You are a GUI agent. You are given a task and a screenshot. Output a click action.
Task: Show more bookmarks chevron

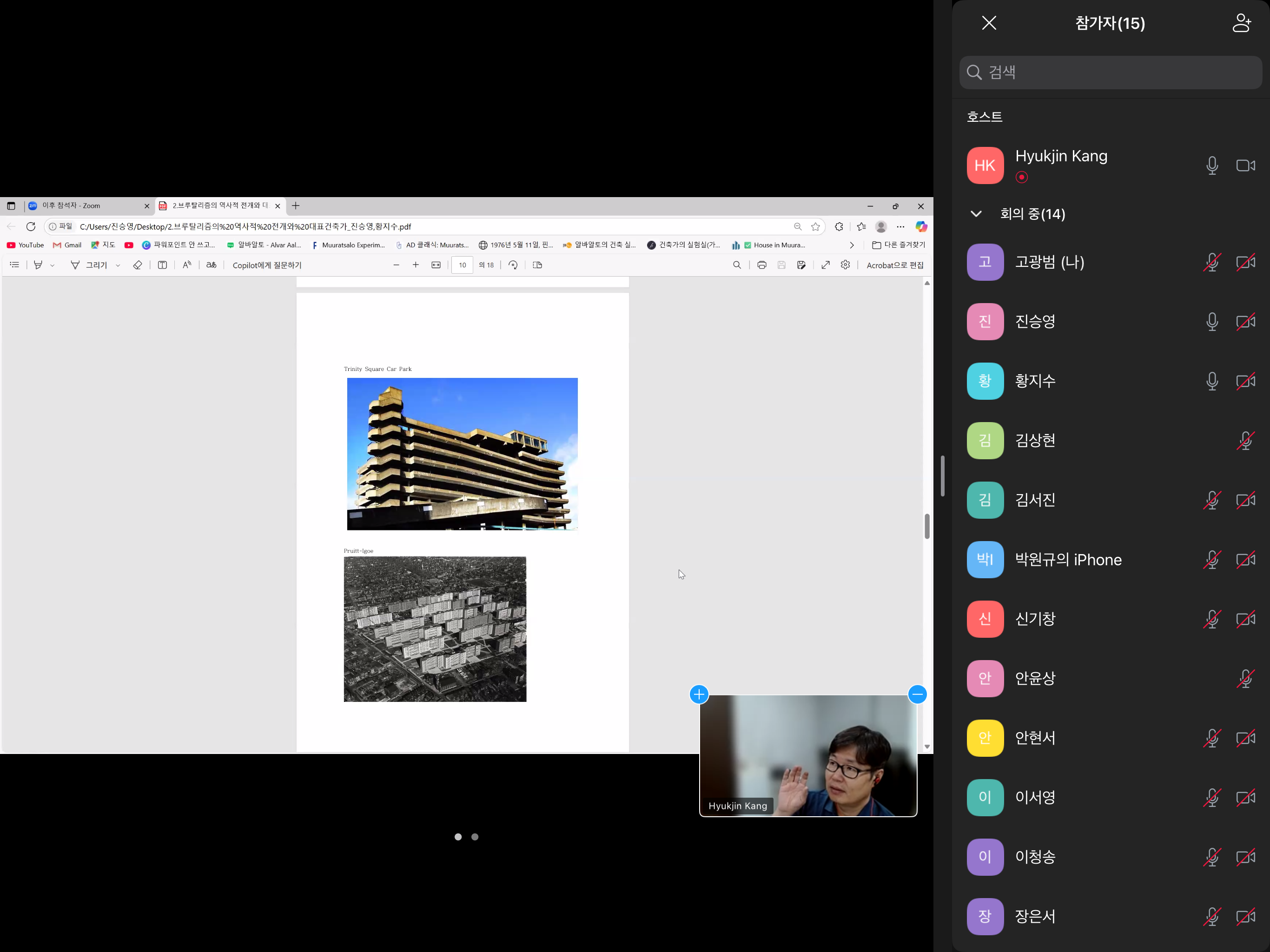(x=852, y=245)
